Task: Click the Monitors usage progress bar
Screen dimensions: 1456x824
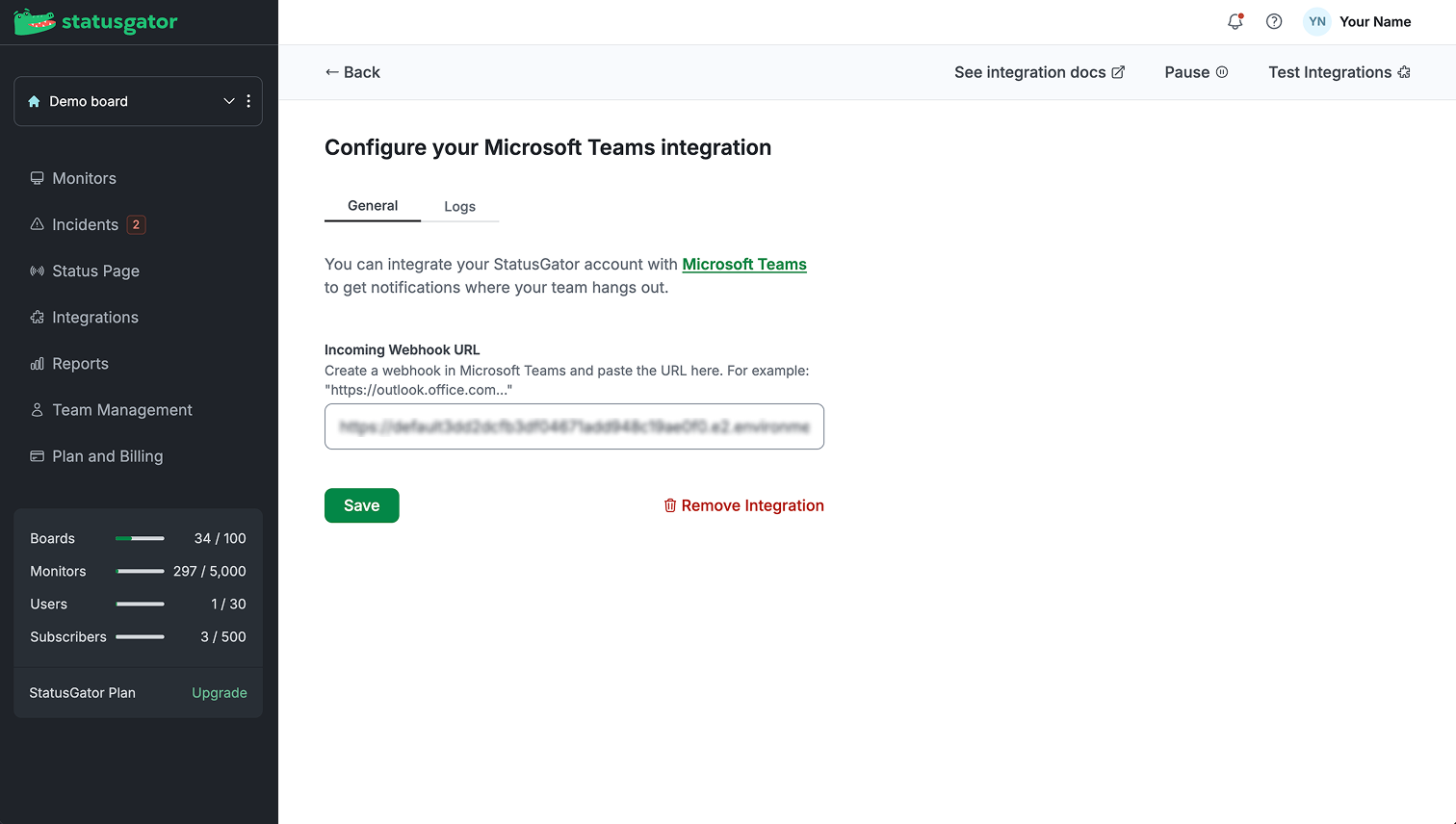Action: click(x=140, y=571)
